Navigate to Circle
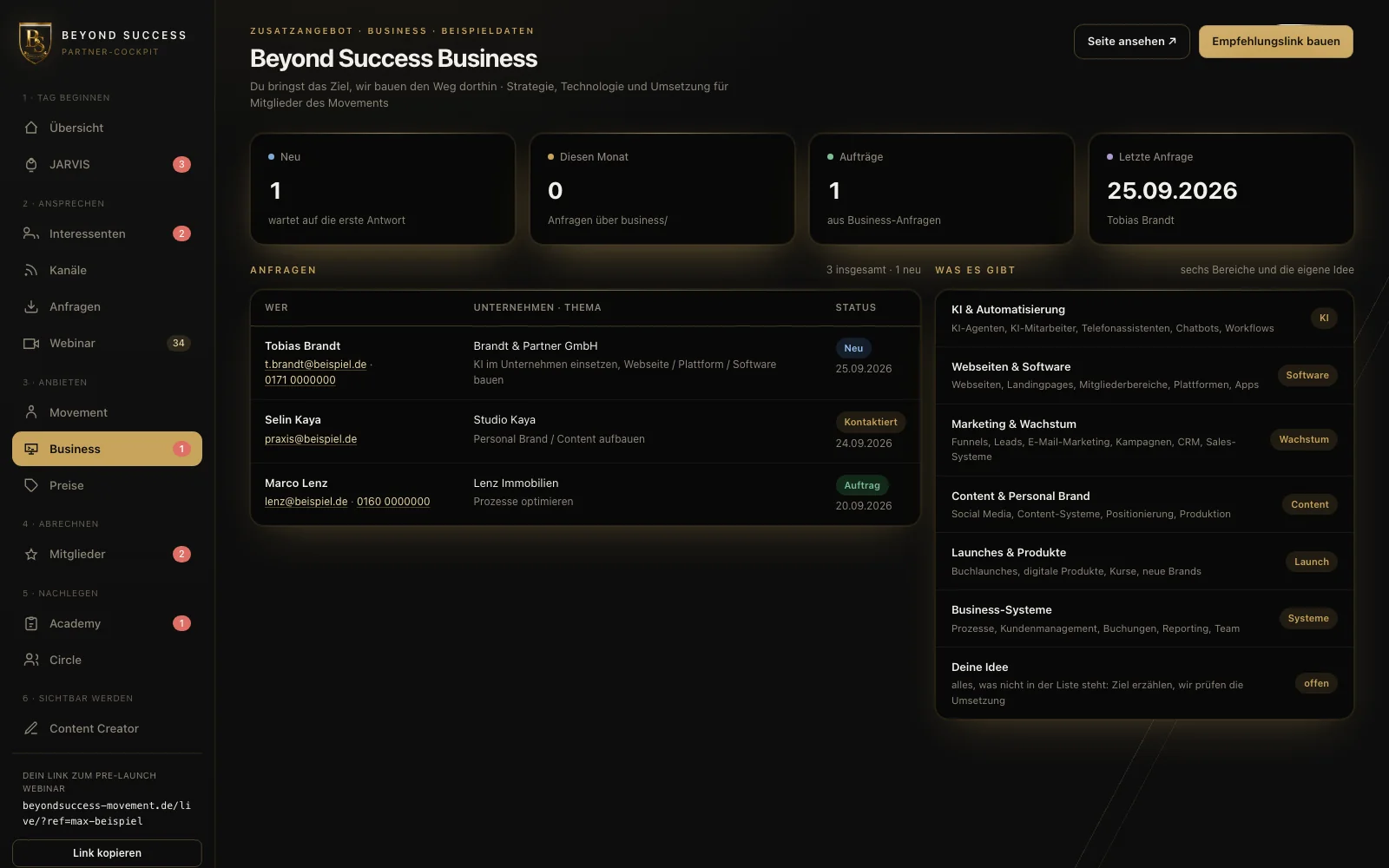Screen dimensions: 1389x868 click(x=107, y=660)
